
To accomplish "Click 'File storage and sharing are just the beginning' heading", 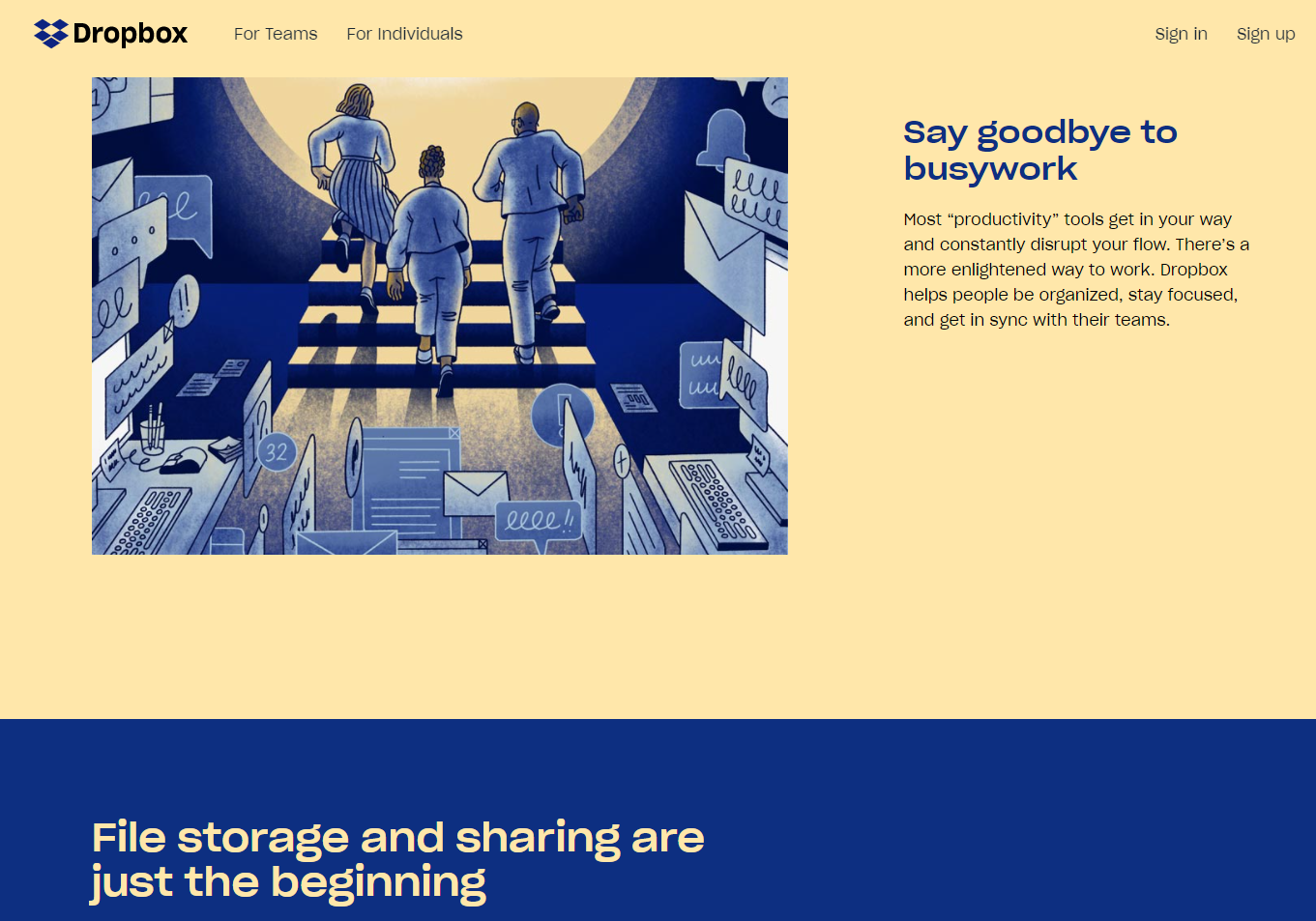I will coord(397,860).
